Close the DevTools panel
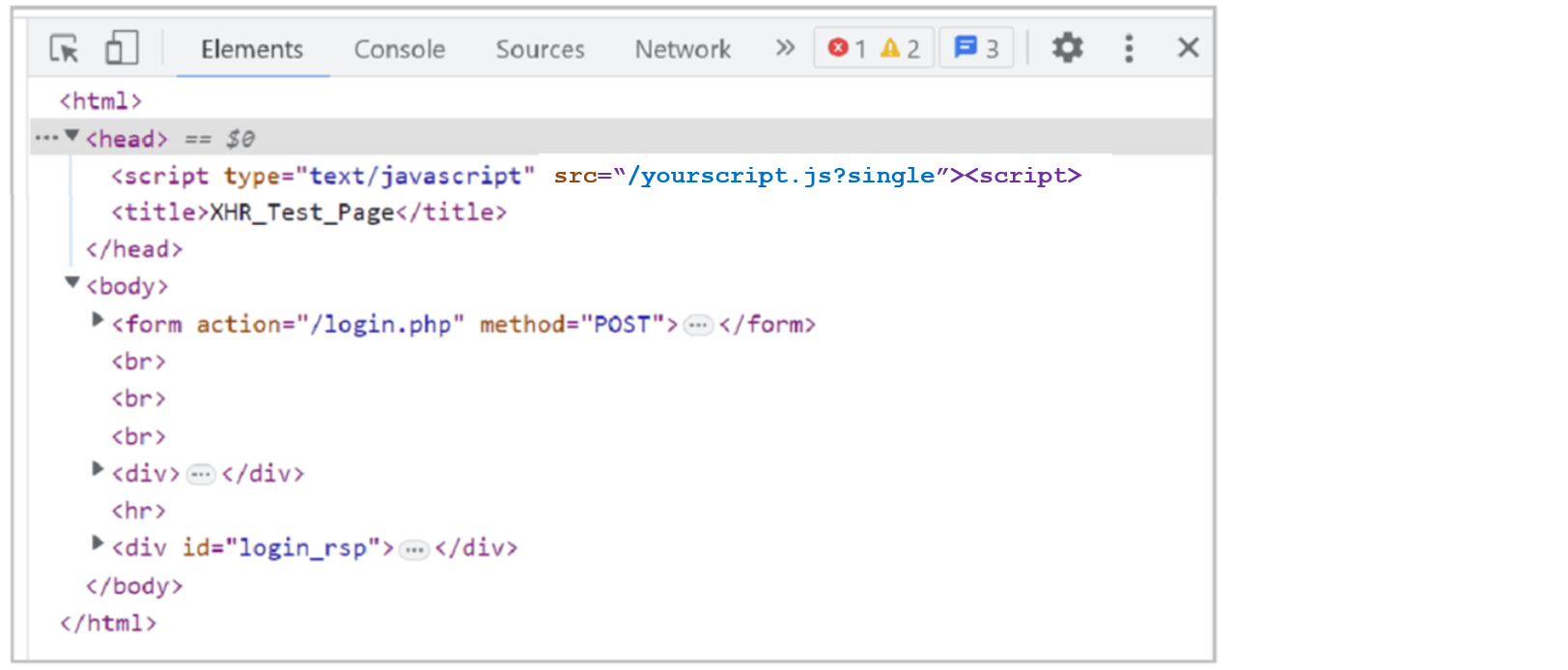The width and height of the screenshot is (1568, 670). [1189, 47]
